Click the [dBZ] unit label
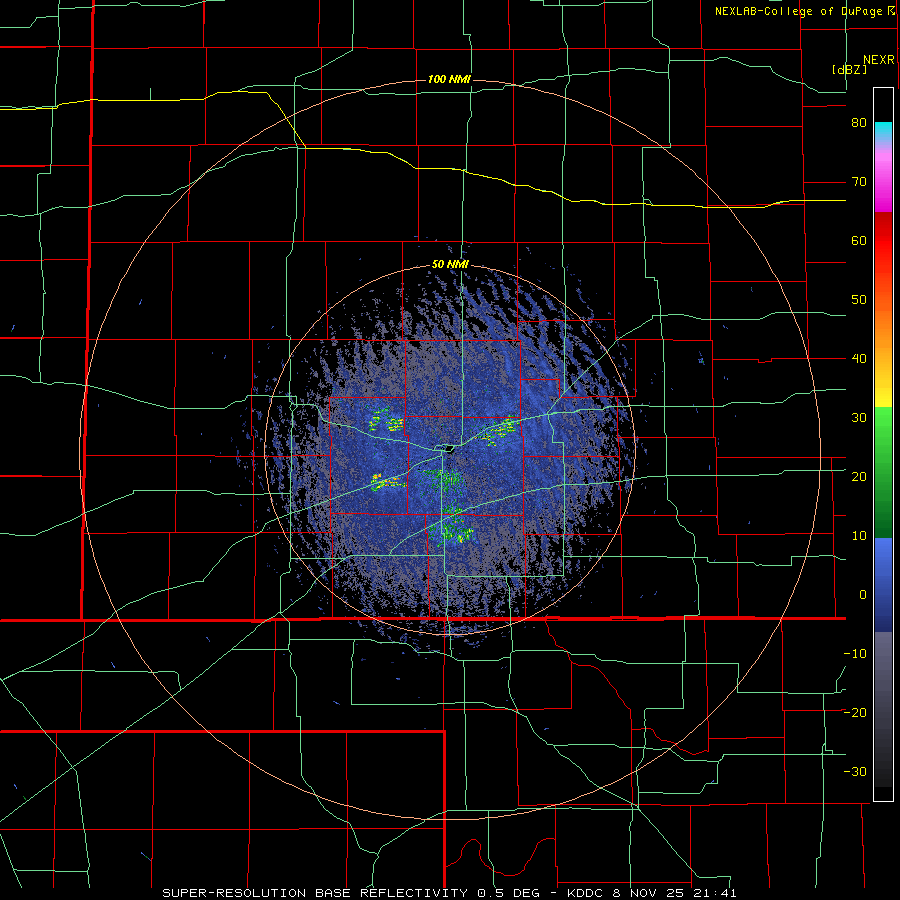Screen dimensions: 900x900 [849, 70]
